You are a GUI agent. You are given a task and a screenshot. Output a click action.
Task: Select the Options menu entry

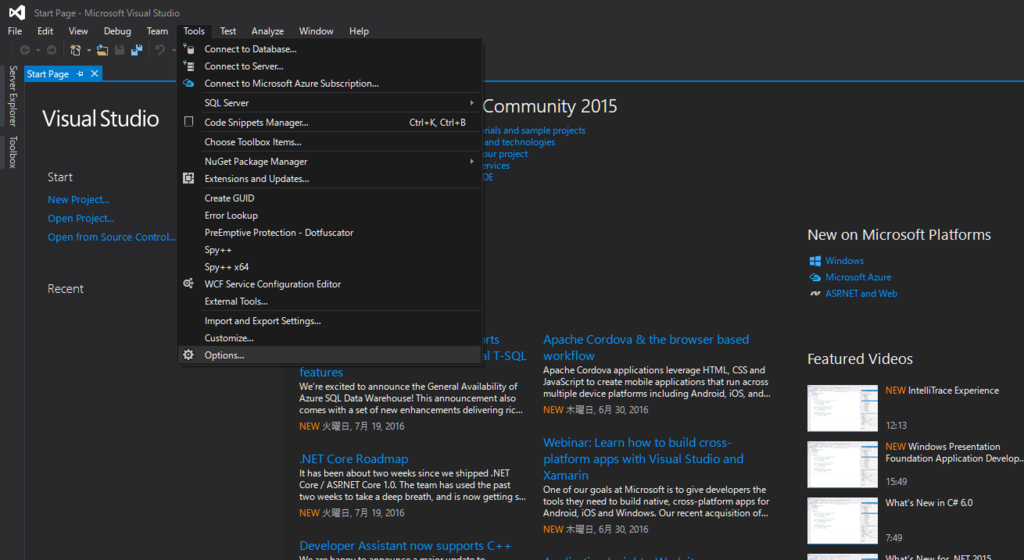point(330,355)
